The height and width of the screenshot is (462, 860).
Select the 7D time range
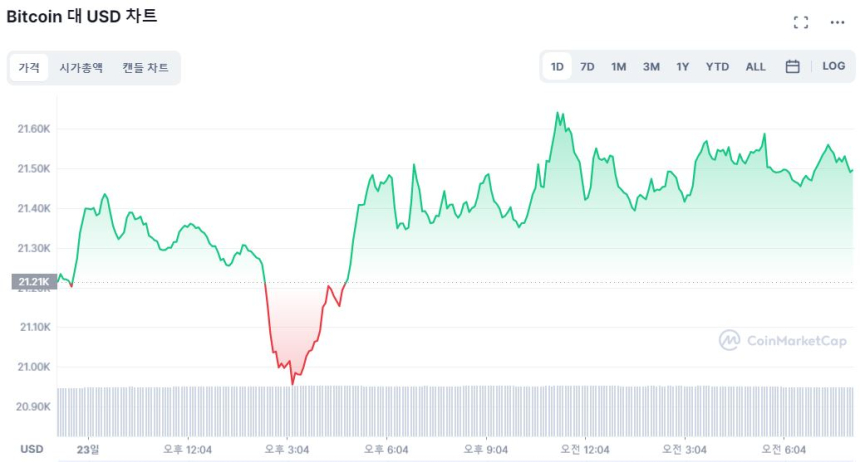[587, 67]
